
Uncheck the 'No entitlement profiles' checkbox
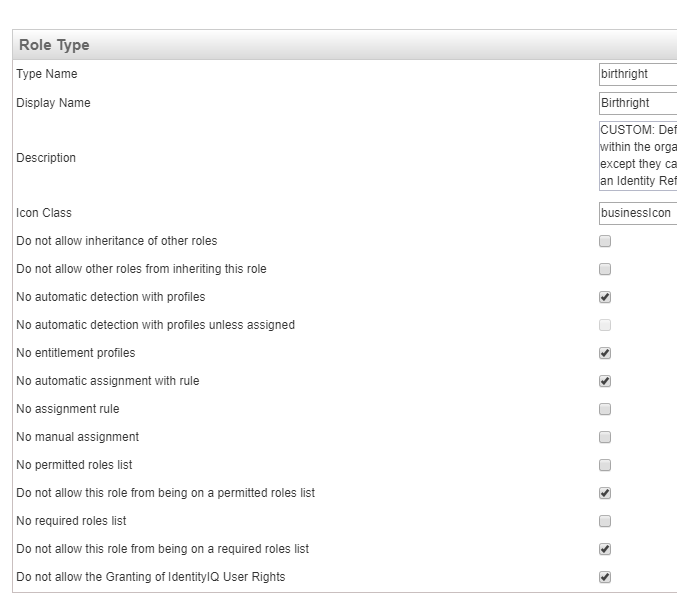[605, 353]
